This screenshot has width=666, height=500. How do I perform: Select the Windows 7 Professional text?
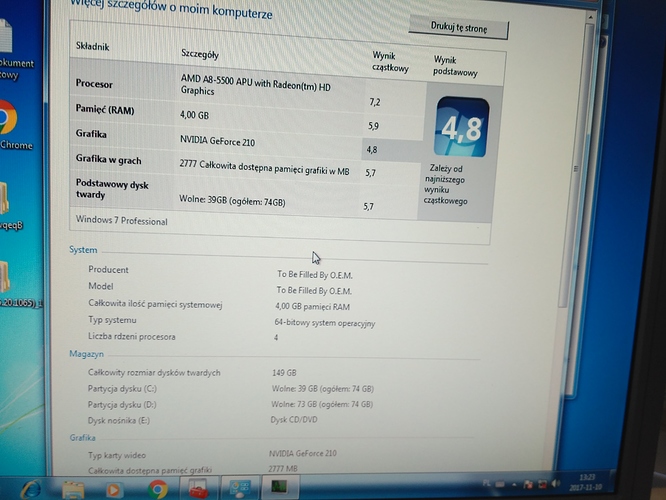[121, 220]
